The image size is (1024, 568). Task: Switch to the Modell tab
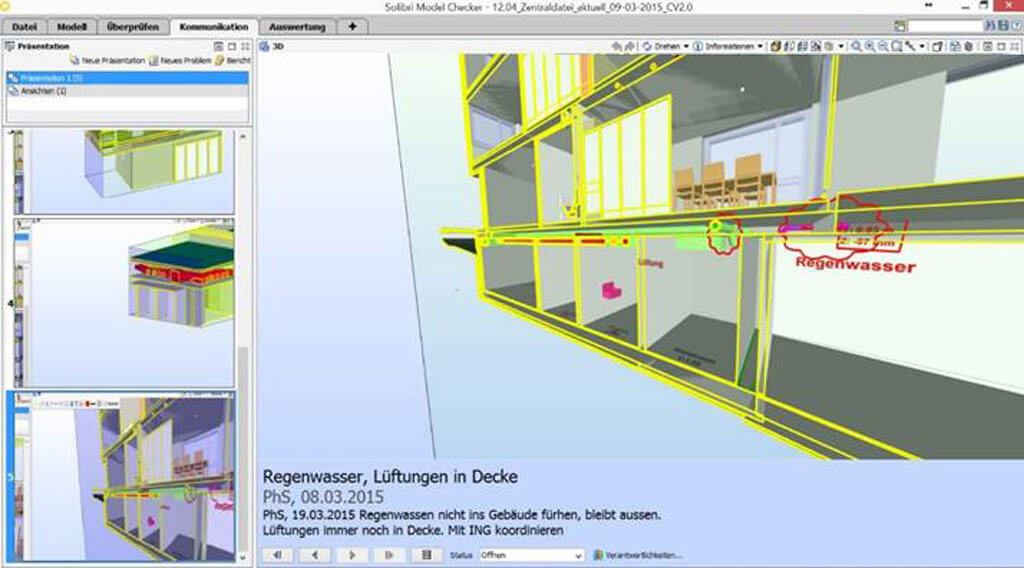[71, 27]
